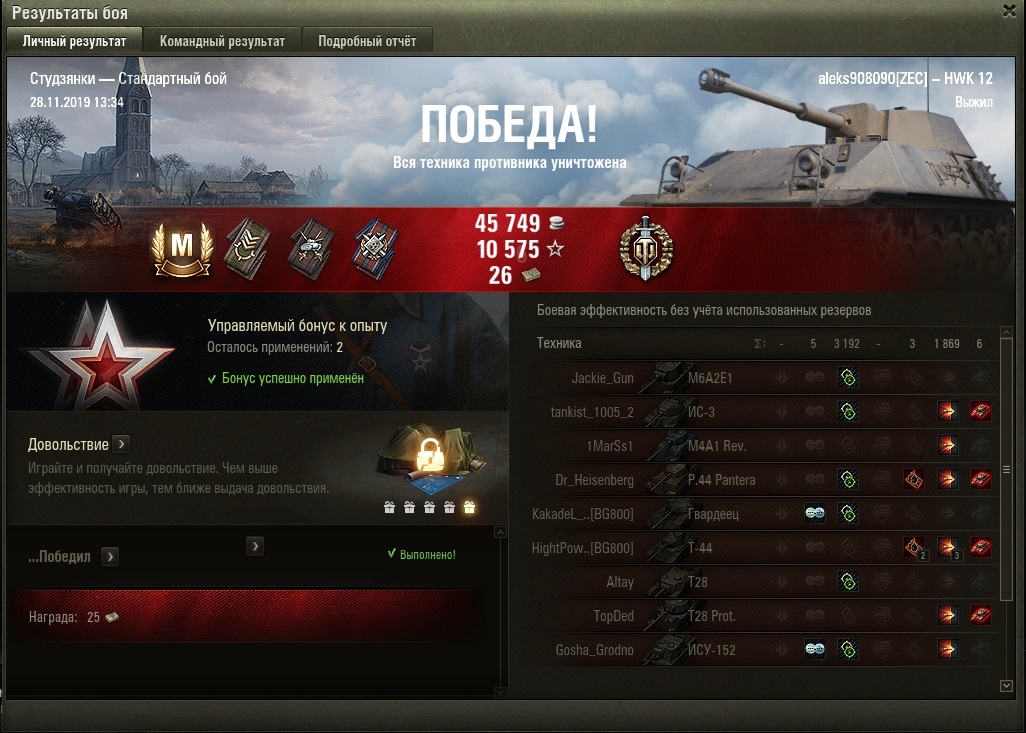Image resolution: width=1026 pixels, height=733 pixels.
Task: Click the assist icon in KakadeL_ row
Action: pyautogui.click(x=815, y=514)
